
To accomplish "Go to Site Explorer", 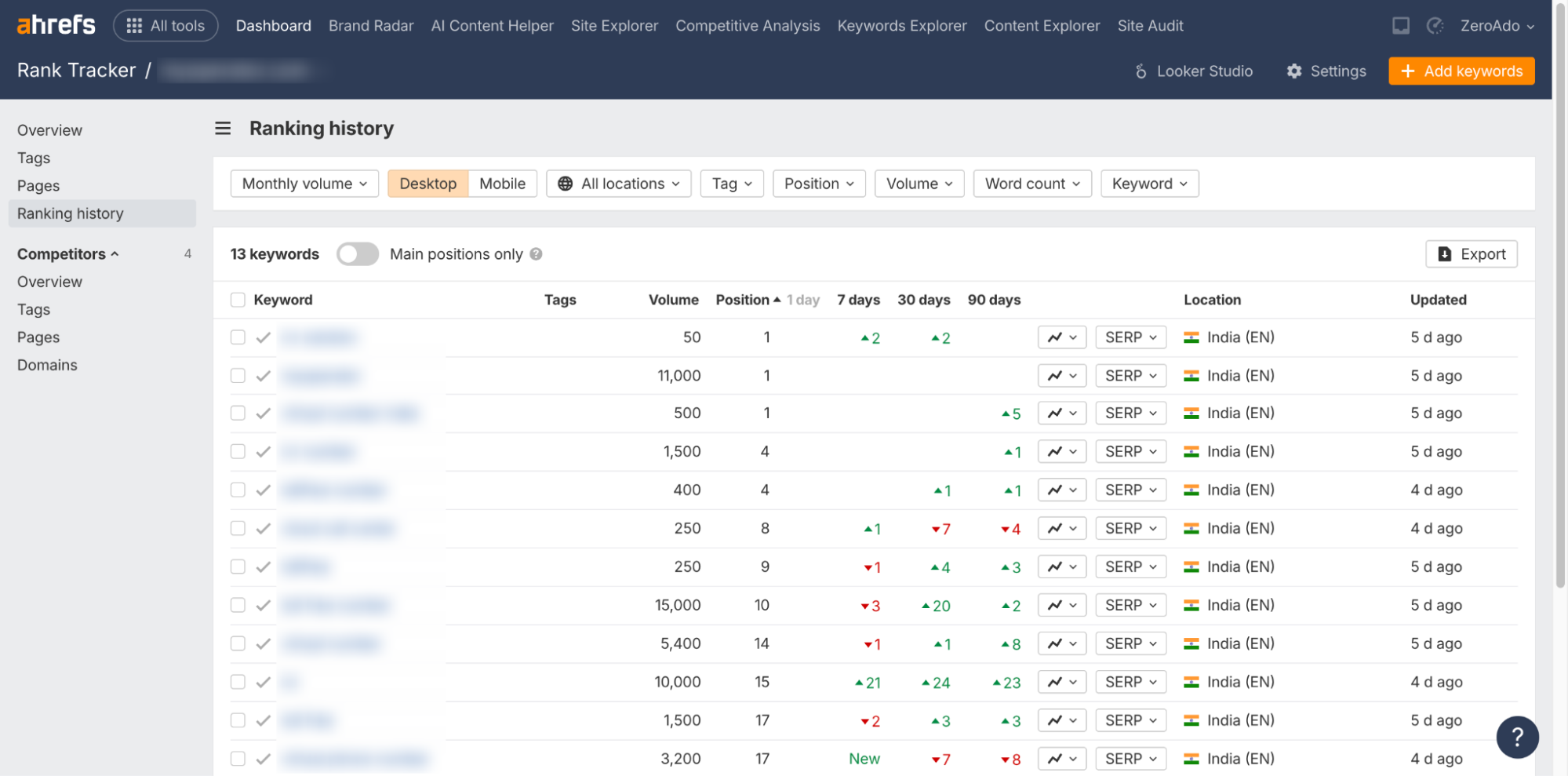I will [614, 26].
